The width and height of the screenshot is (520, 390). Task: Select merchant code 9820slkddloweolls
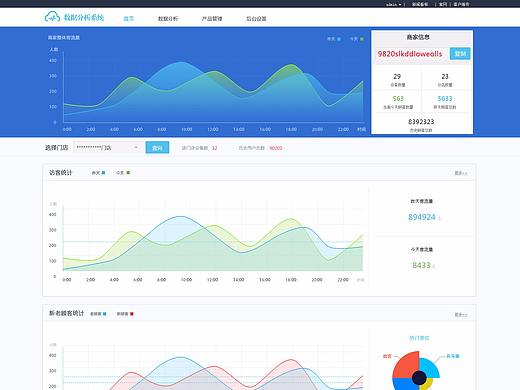(410, 54)
